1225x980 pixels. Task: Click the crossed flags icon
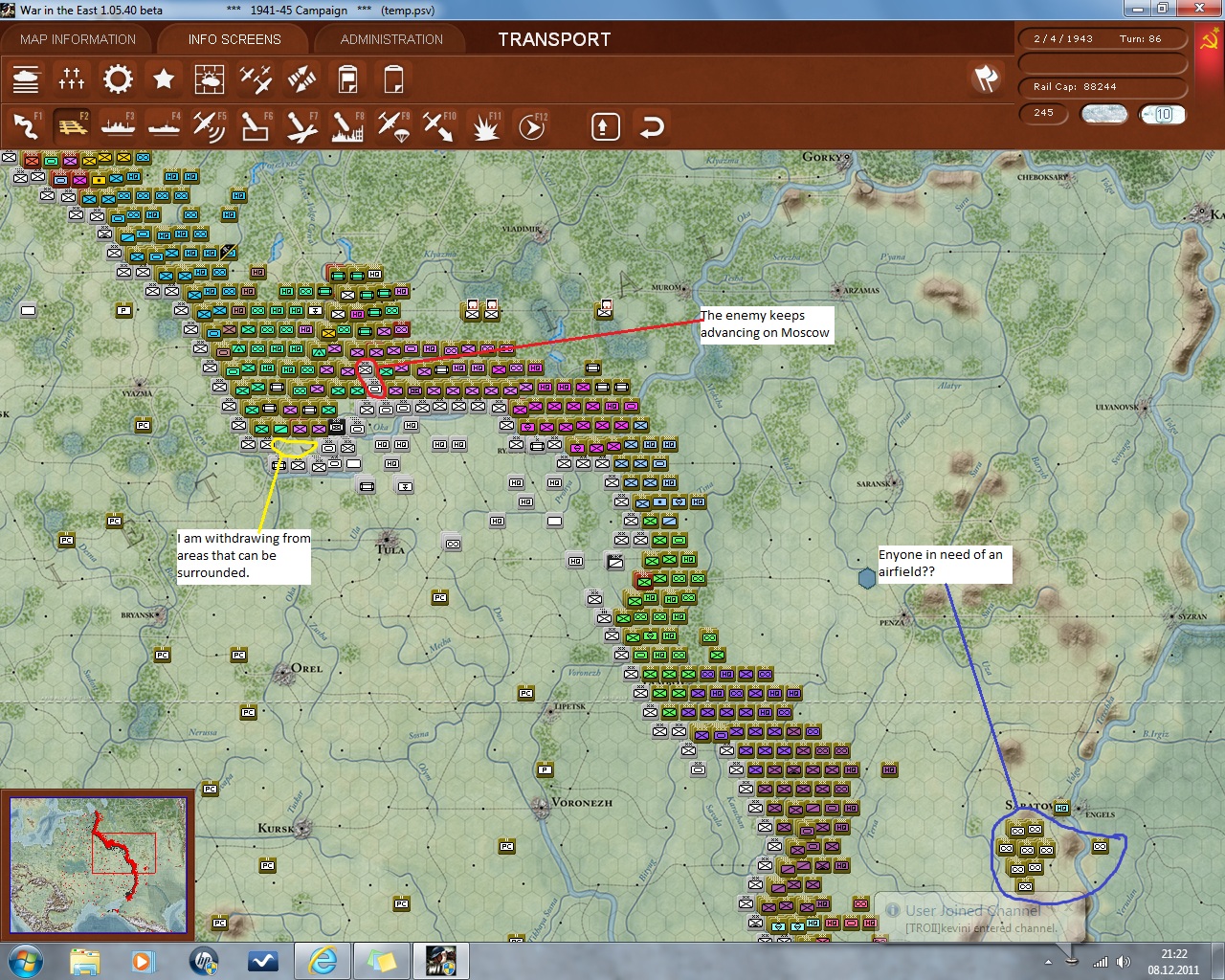point(986,78)
